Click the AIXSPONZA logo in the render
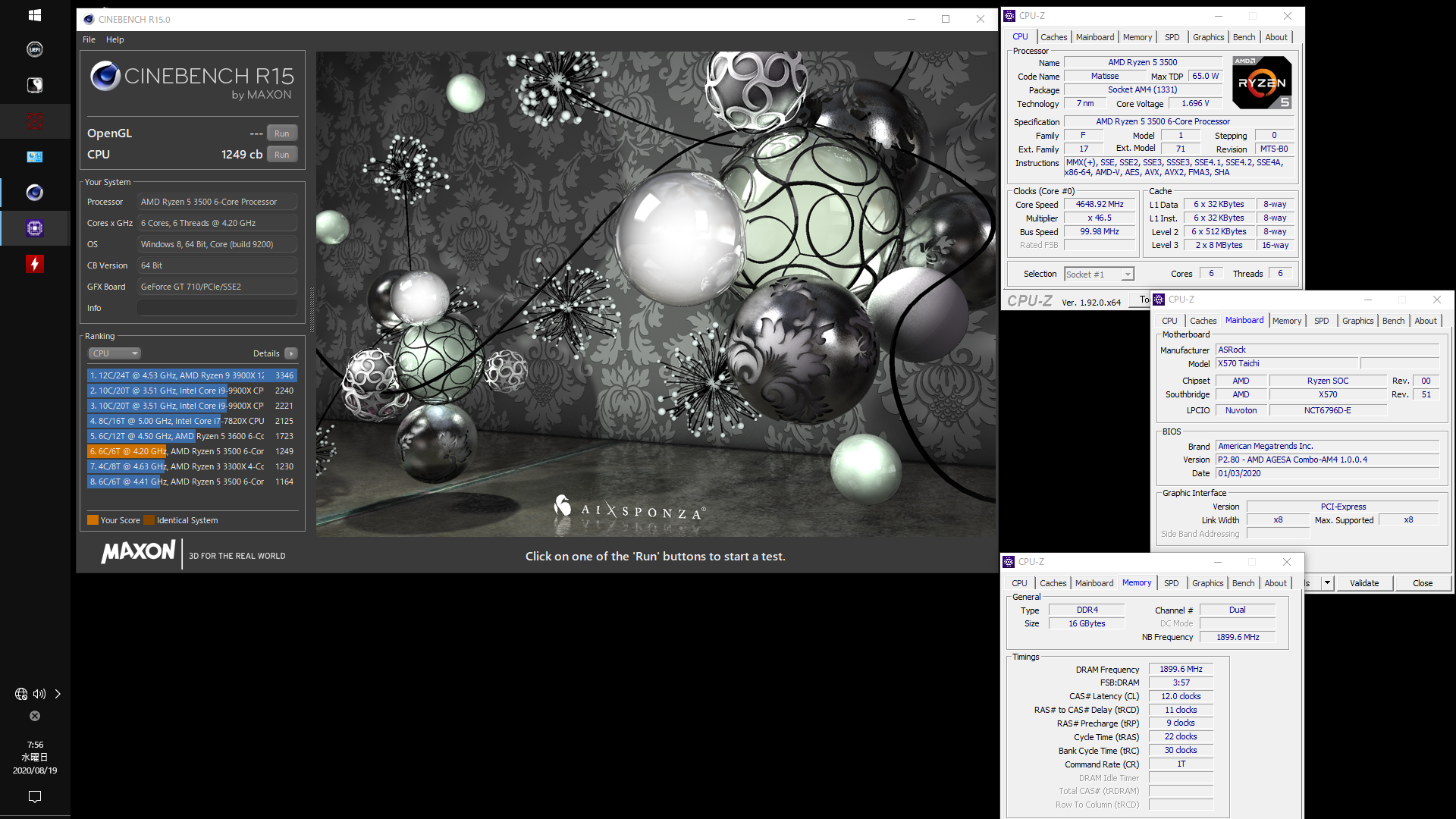Screen dimensions: 1456x819 631,507
